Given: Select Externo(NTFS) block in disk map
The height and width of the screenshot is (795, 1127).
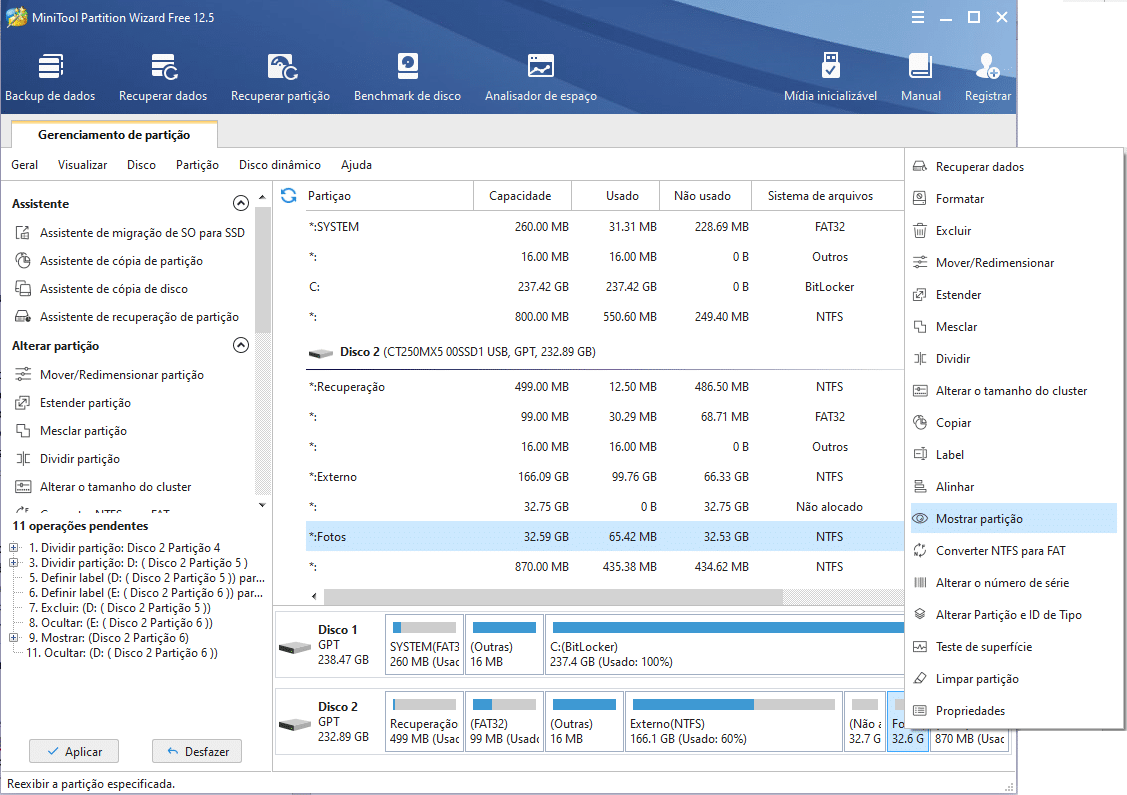Looking at the screenshot, I should click(733, 722).
